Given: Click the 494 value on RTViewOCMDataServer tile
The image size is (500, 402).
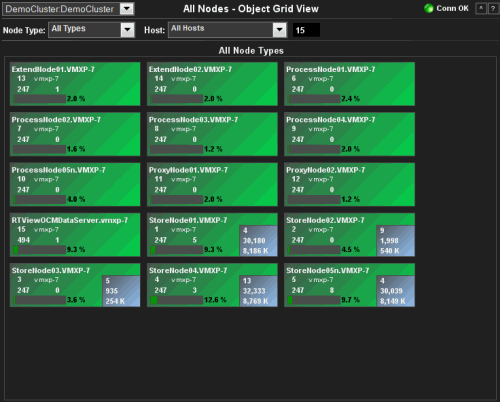Looking at the screenshot, I should (x=24, y=240).
